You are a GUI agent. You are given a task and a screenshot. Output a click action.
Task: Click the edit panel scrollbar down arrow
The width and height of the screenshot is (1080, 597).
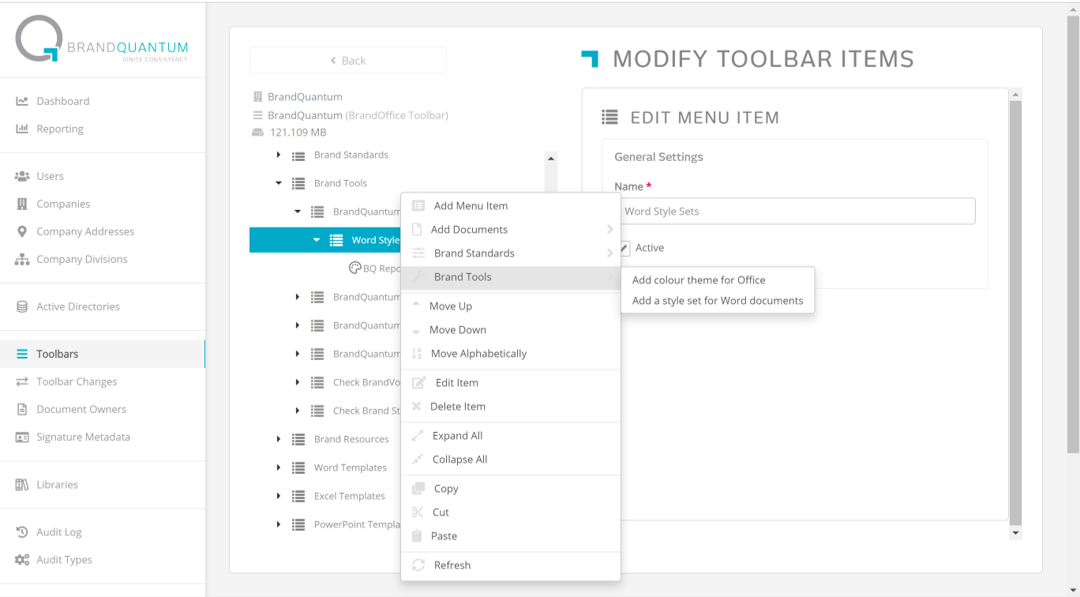pos(1015,534)
